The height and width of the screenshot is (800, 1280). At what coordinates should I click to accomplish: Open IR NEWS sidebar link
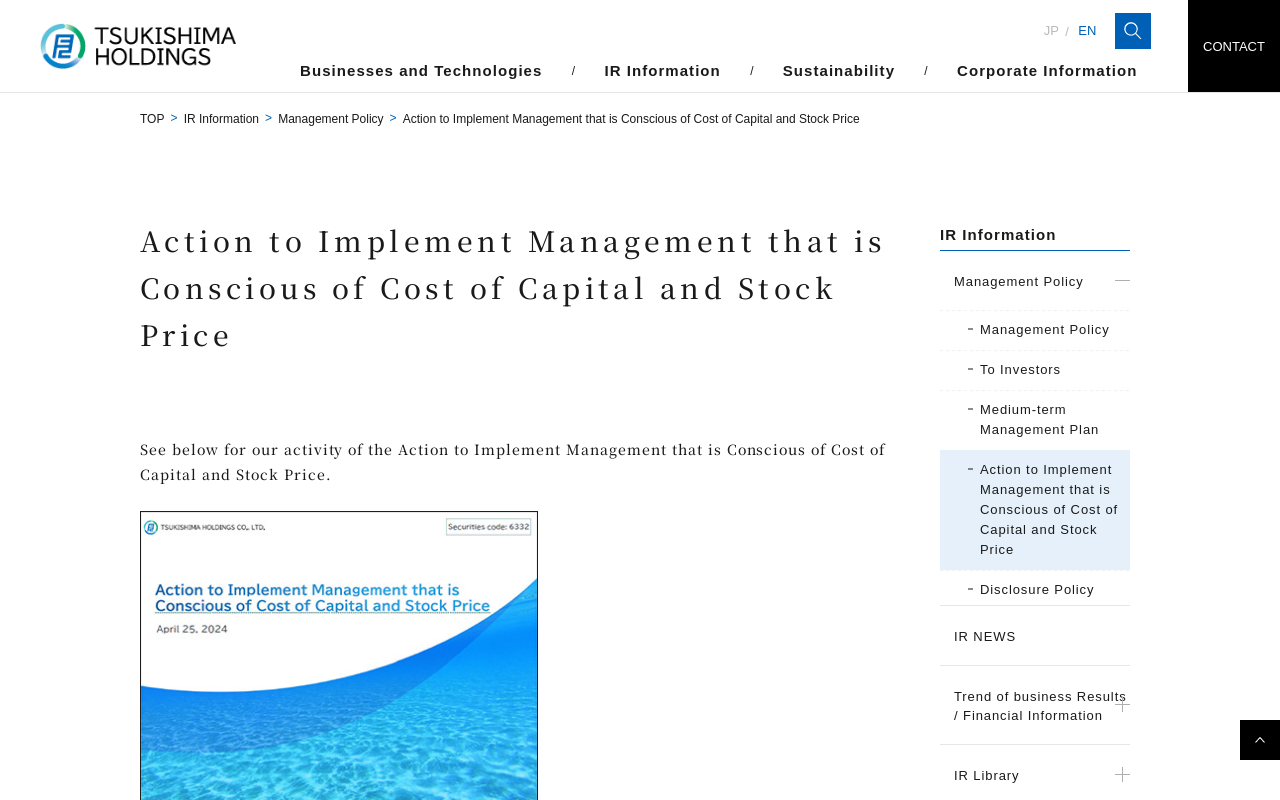pyautogui.click(x=985, y=637)
